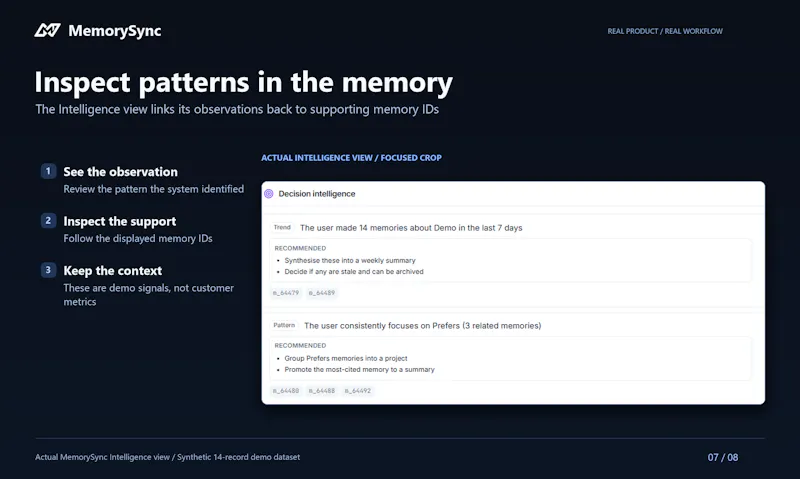Click the "Inspect patterns in the memory" title
800x479 pixels.
243,83
